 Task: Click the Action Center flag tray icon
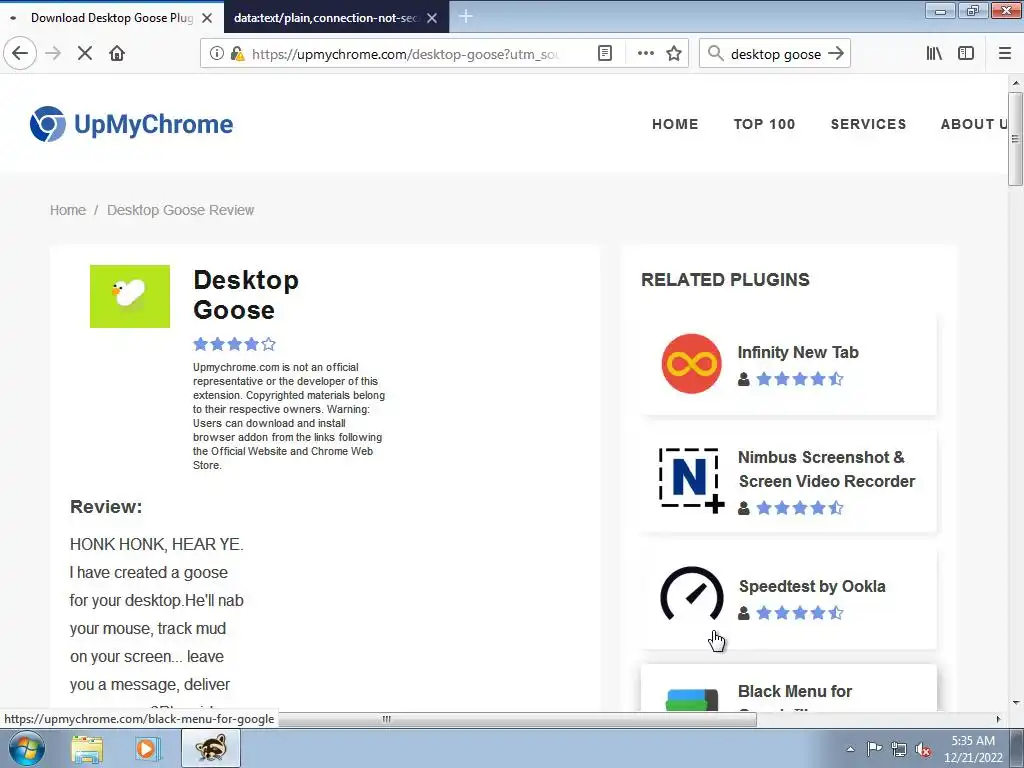pyautogui.click(x=874, y=748)
